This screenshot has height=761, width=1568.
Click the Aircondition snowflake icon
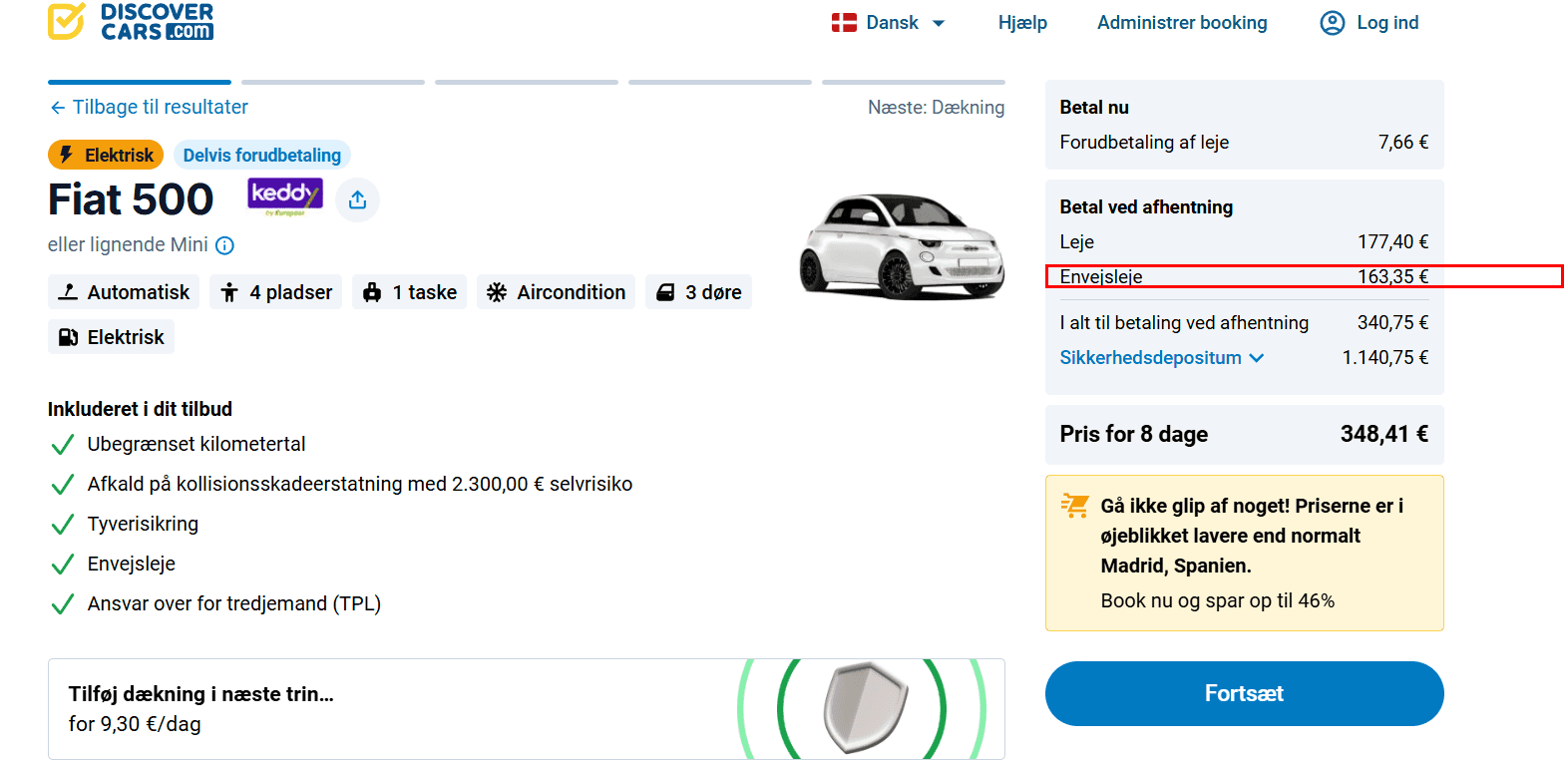point(497,292)
